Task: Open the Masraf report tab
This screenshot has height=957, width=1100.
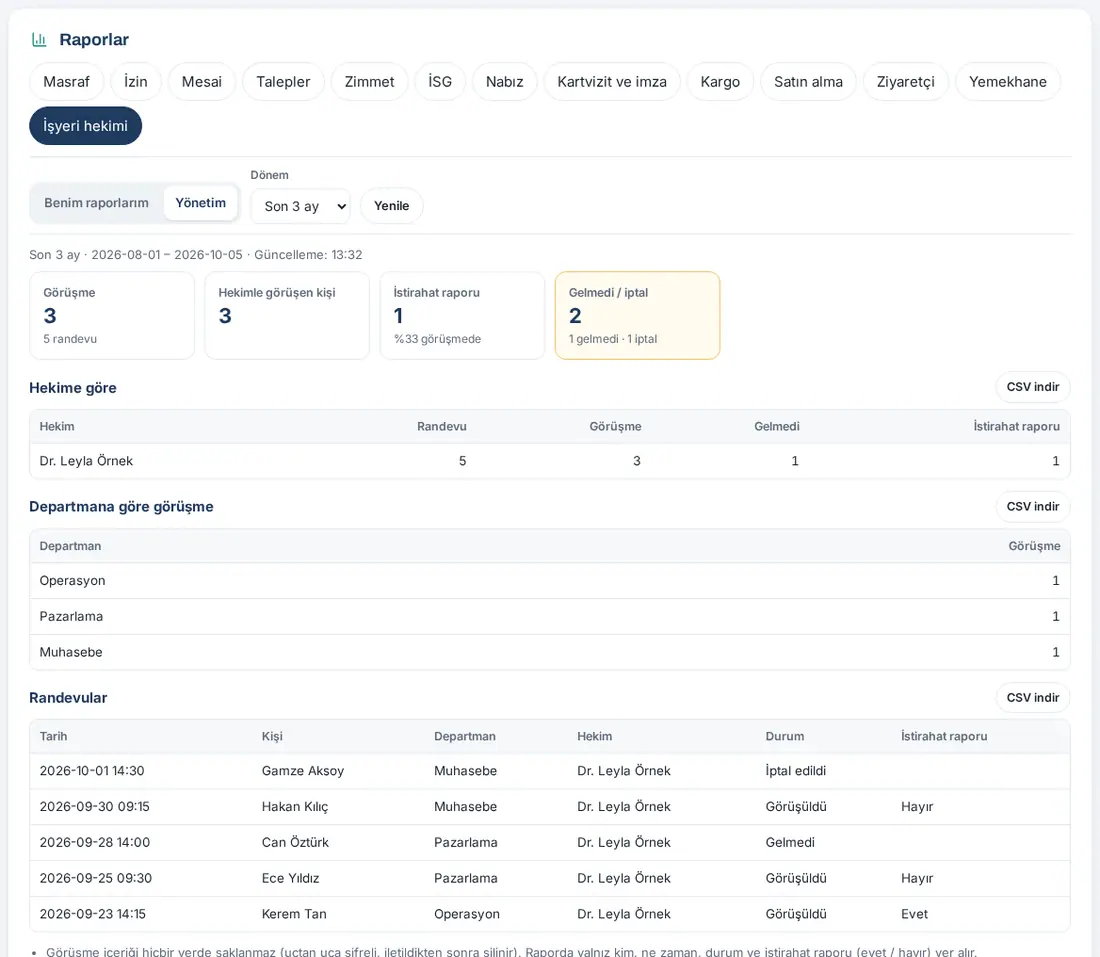Action: coord(67,81)
